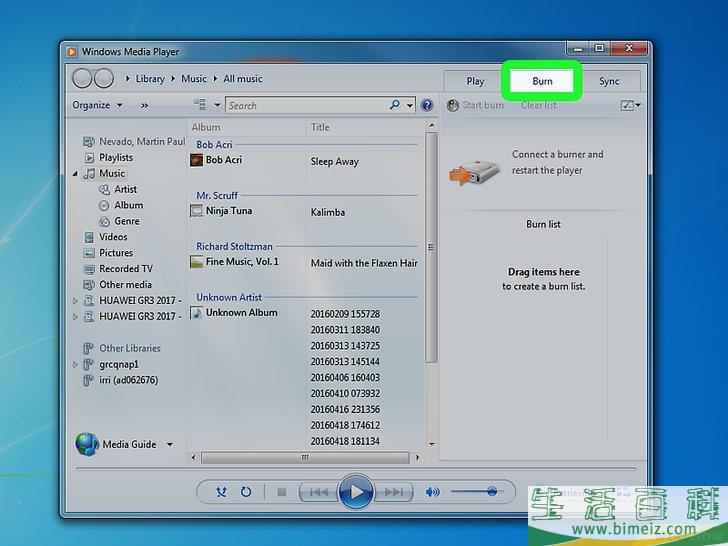Screen dimensions: 728x546
Task: Switch to the Burn tab
Action: pyautogui.click(x=542, y=81)
